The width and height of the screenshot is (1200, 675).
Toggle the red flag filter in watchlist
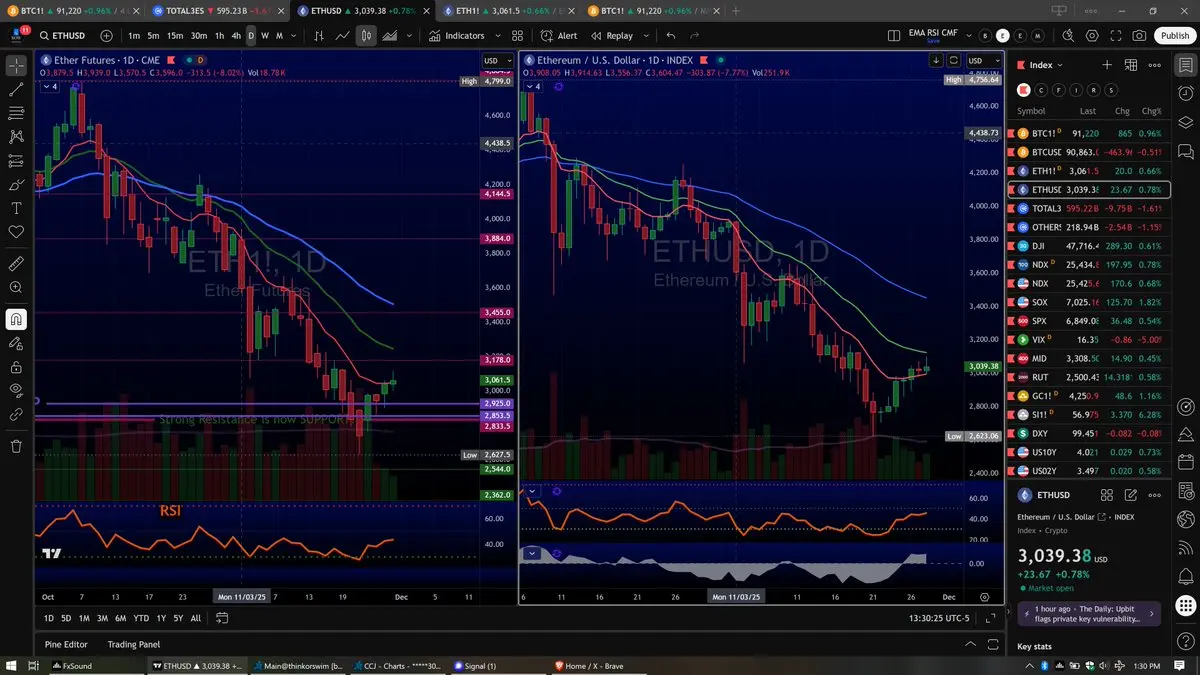(1023, 90)
